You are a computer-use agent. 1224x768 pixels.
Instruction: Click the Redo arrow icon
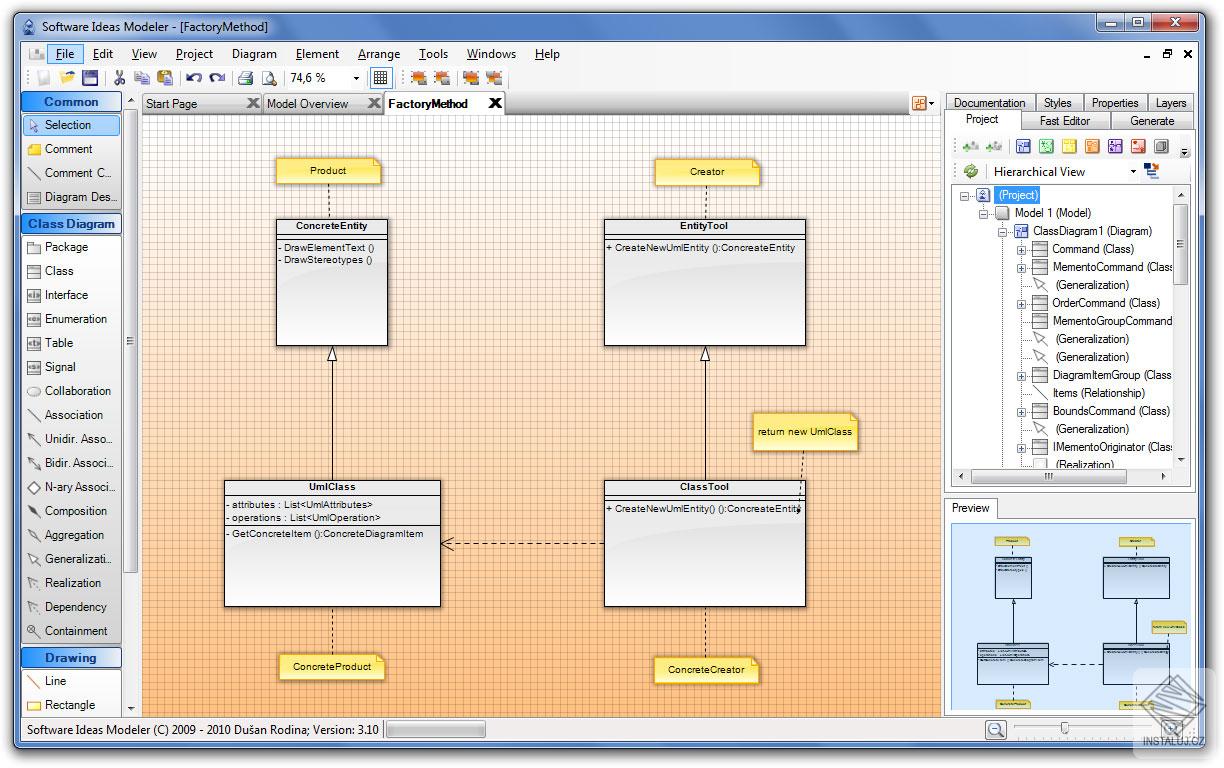(x=217, y=77)
